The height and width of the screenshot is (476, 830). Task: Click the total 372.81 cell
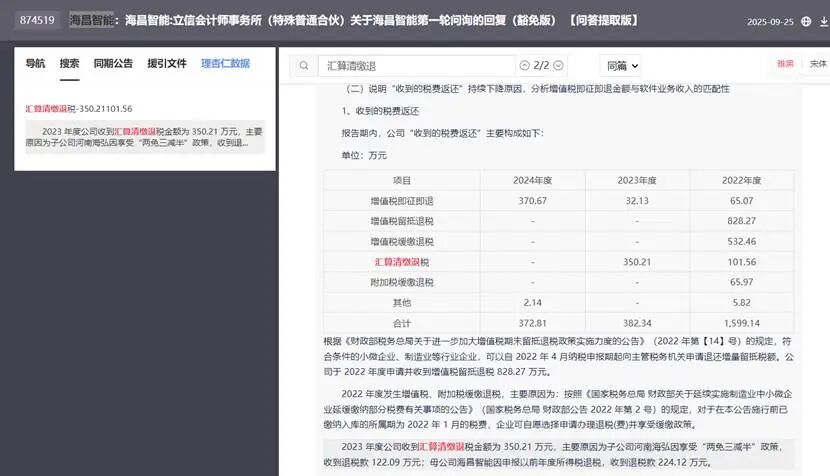click(533, 324)
